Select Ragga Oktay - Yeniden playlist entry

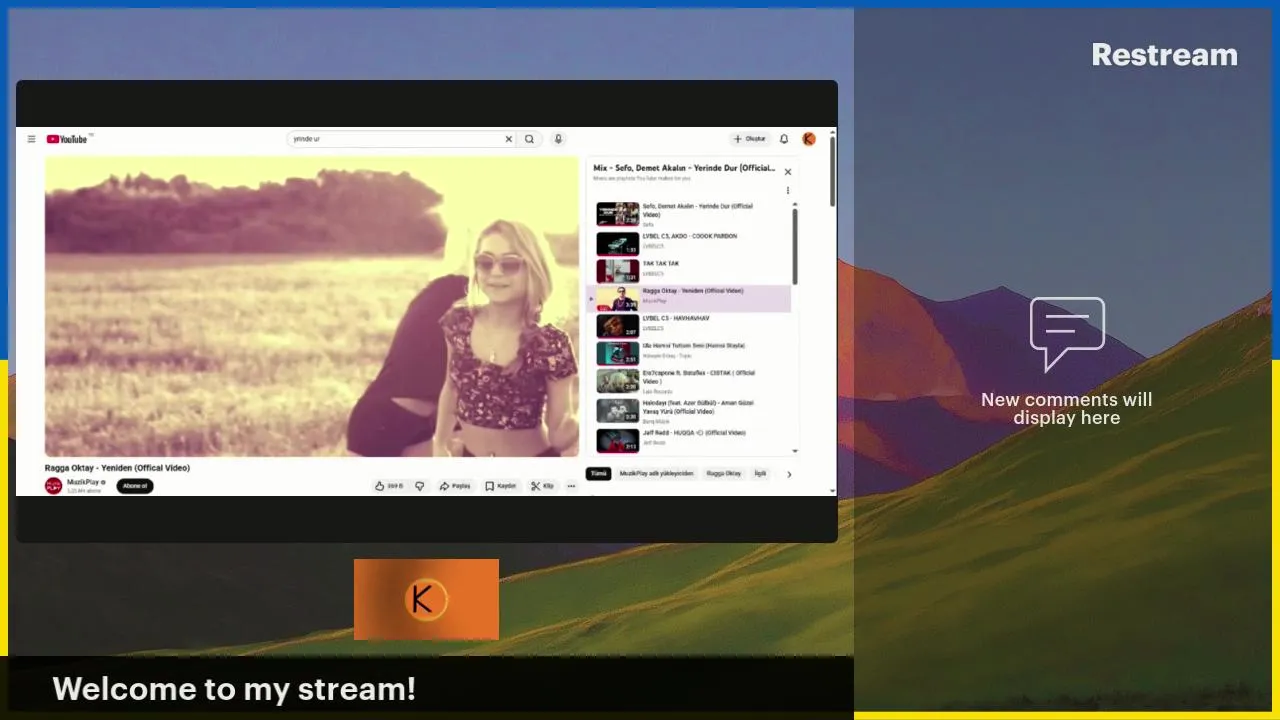click(690, 298)
